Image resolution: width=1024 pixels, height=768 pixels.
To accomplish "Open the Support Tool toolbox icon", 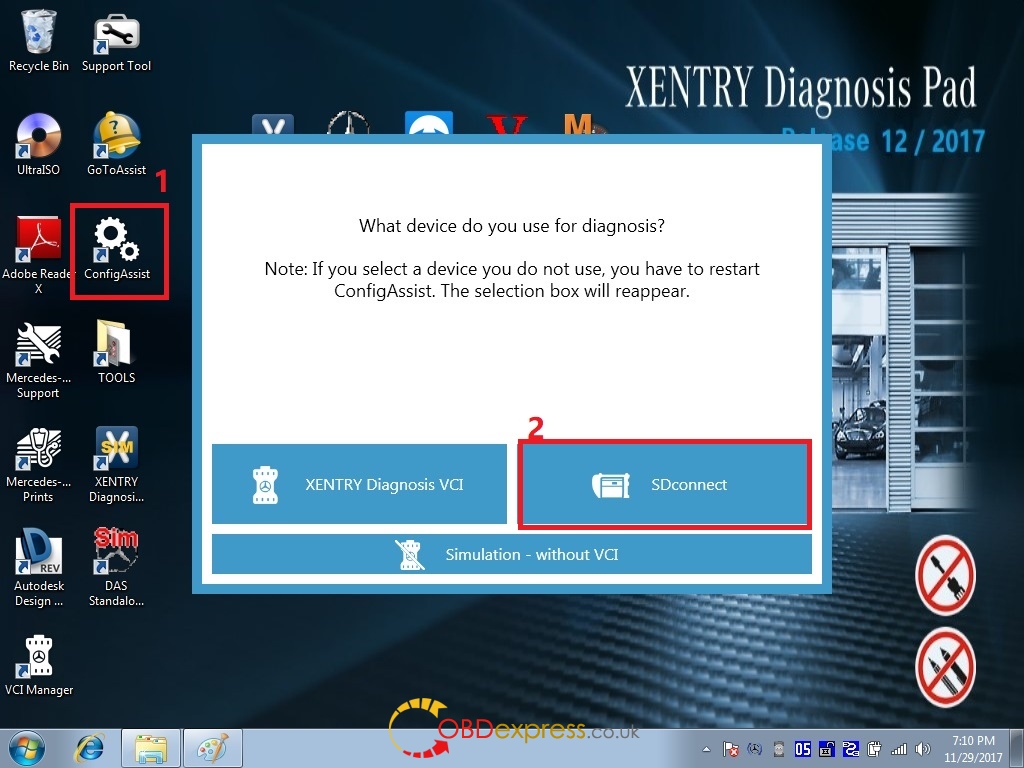I will 117,38.
